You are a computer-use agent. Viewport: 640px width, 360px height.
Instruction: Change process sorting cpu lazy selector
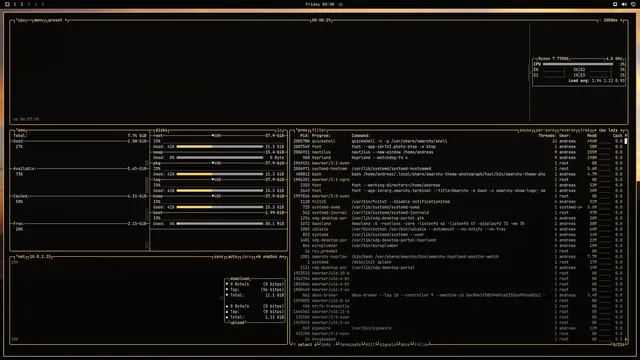pos(609,130)
